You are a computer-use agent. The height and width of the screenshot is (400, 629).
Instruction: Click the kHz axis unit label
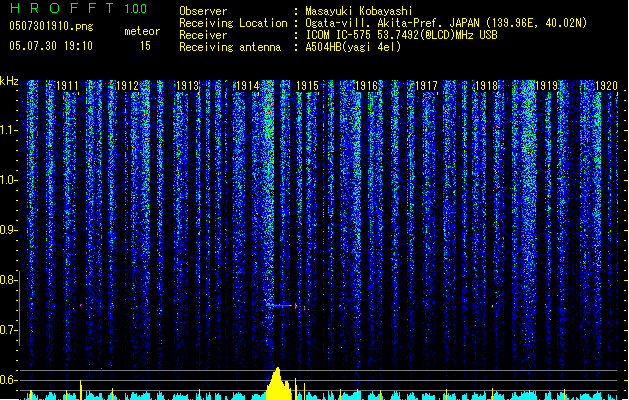(x=9, y=81)
